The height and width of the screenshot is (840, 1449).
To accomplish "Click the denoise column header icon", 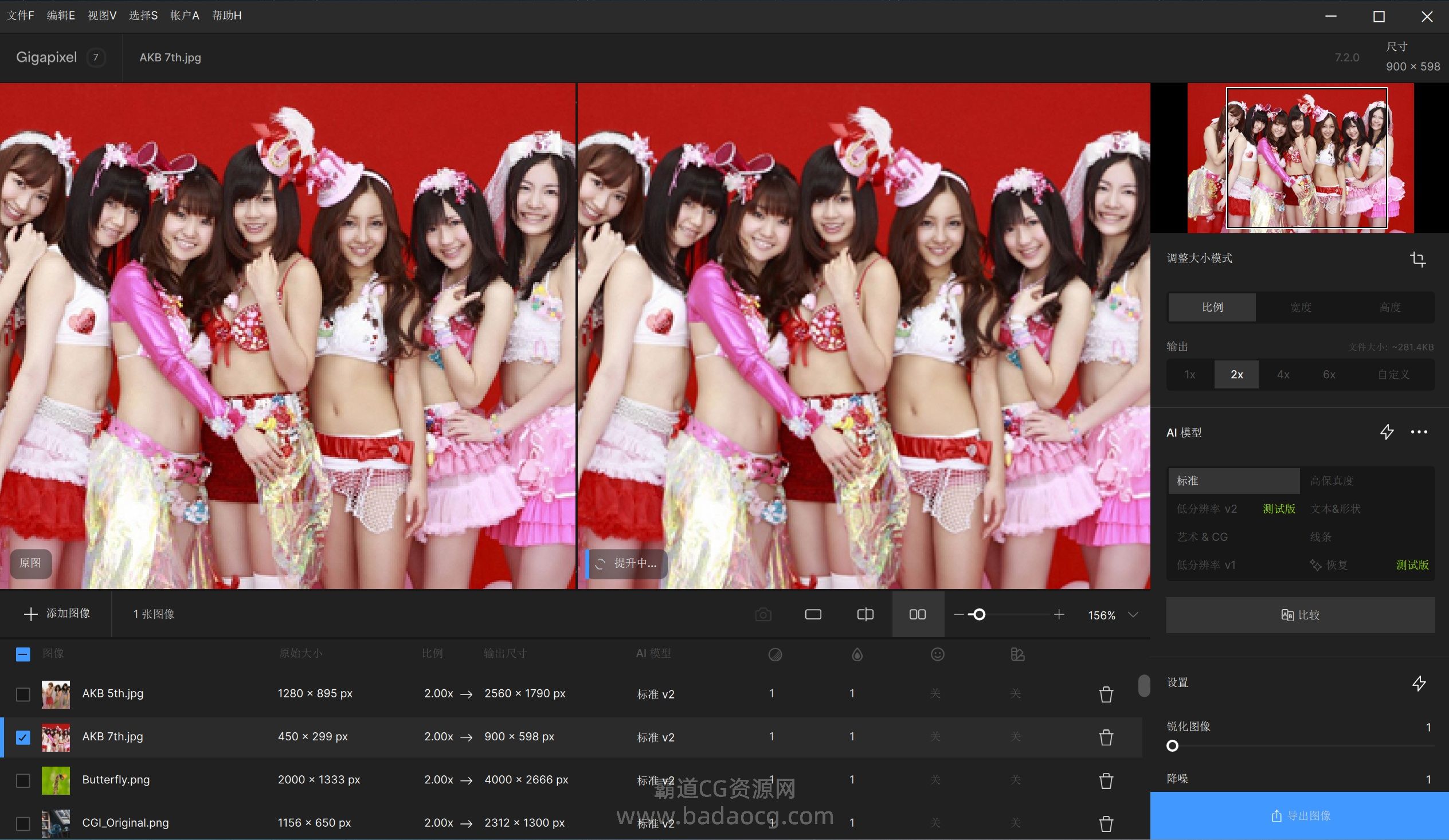I will (775, 654).
